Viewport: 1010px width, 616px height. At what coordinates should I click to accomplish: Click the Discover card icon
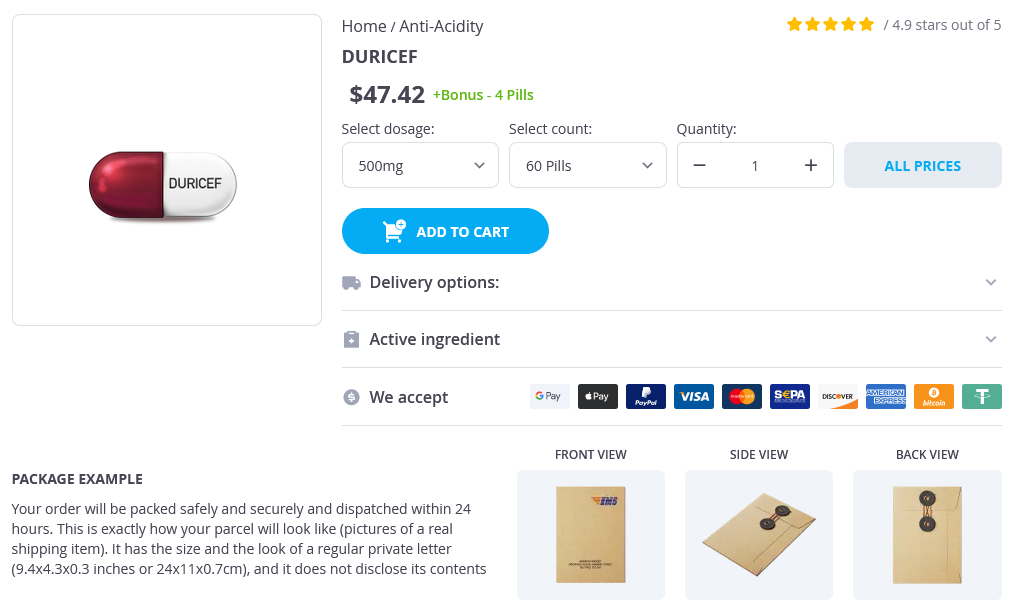coord(837,396)
